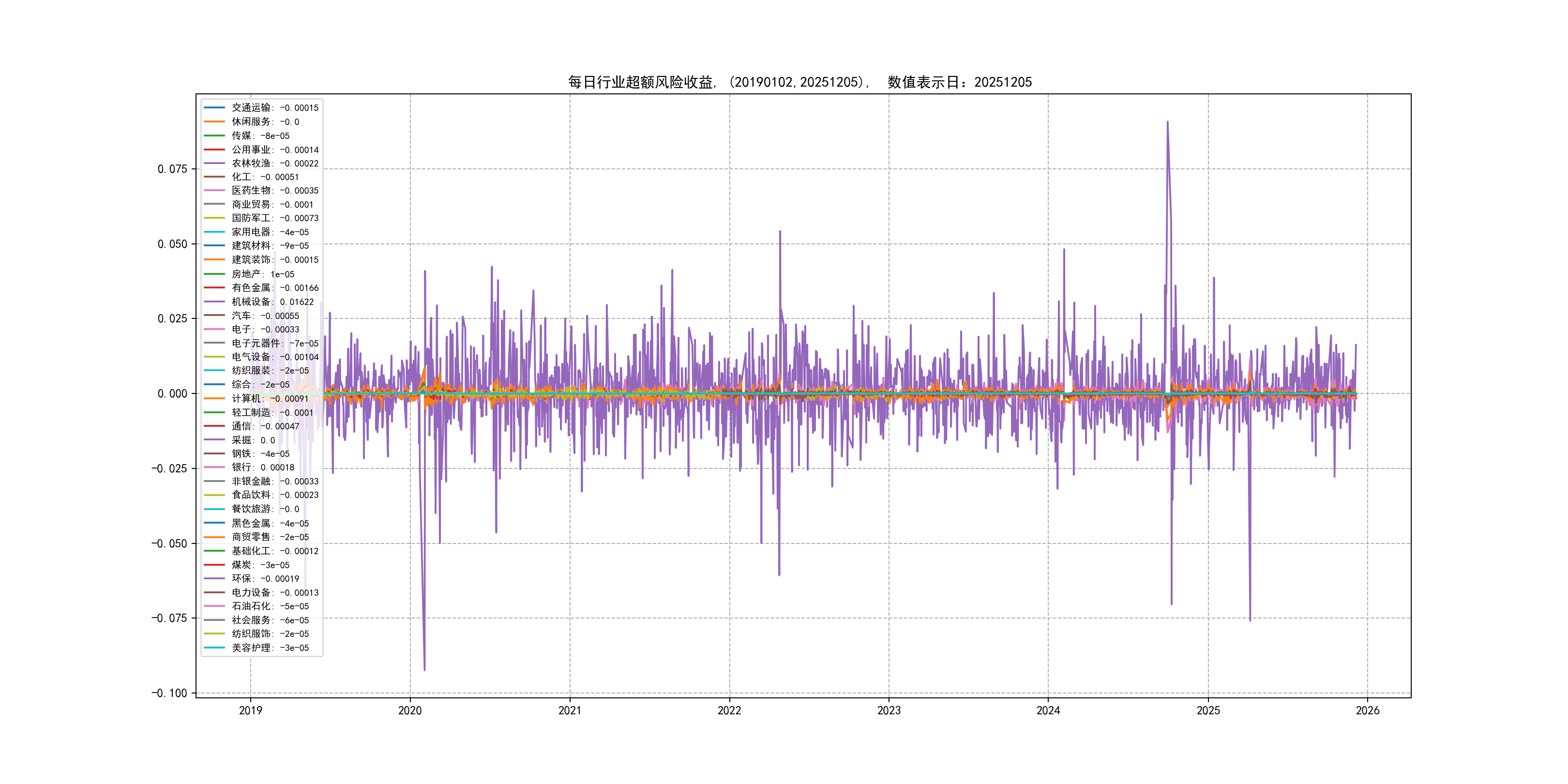This screenshot has height=784, width=1568.
Task: Click the orange 休闲服务 legend color line
Action: (x=214, y=122)
